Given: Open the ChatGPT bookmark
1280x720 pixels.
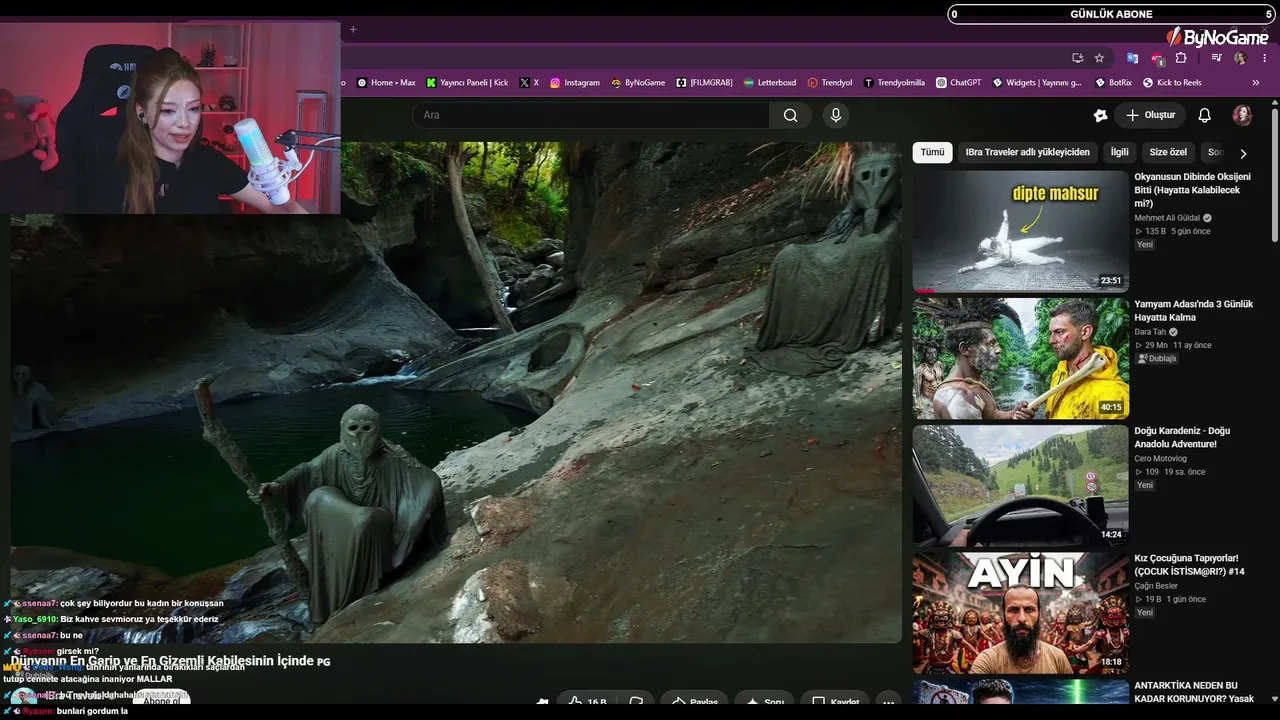Looking at the screenshot, I should click(x=959, y=83).
